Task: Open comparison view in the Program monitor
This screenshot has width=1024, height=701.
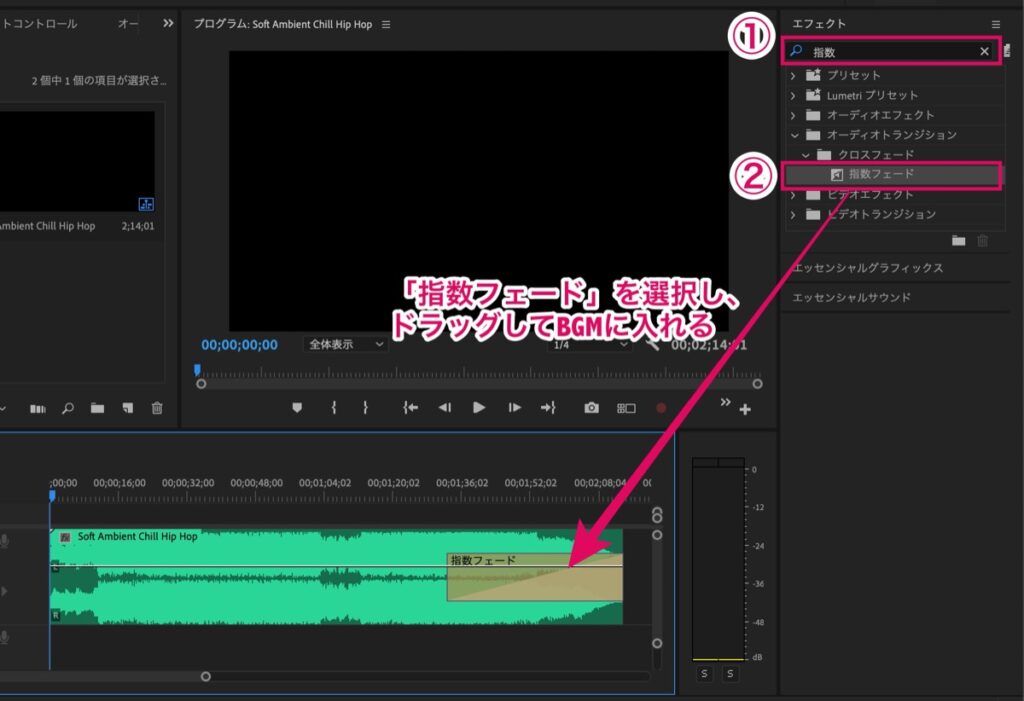Action: [x=626, y=408]
